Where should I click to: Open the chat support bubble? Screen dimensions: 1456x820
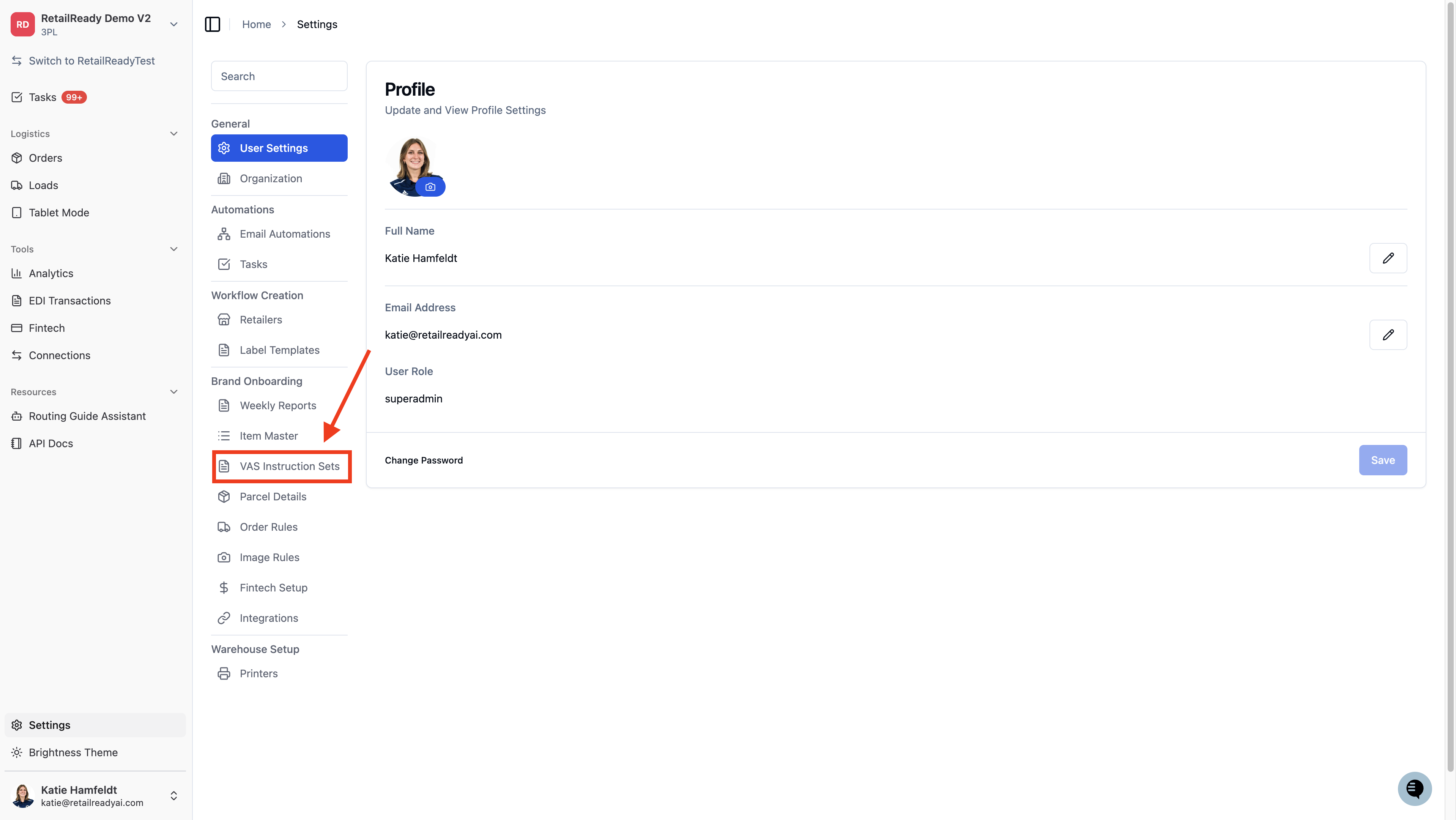[1415, 788]
